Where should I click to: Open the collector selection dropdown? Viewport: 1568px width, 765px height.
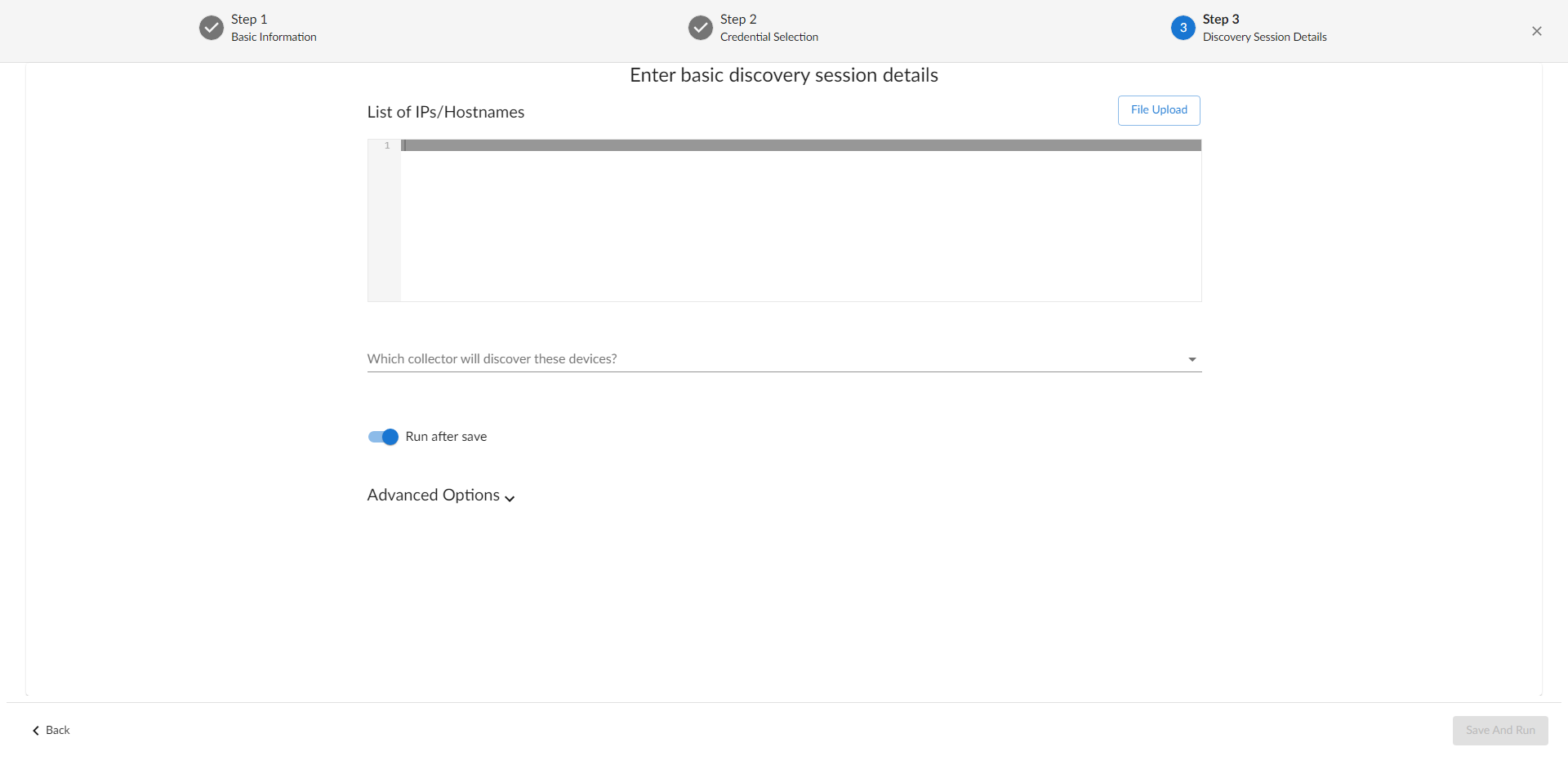(x=776, y=359)
